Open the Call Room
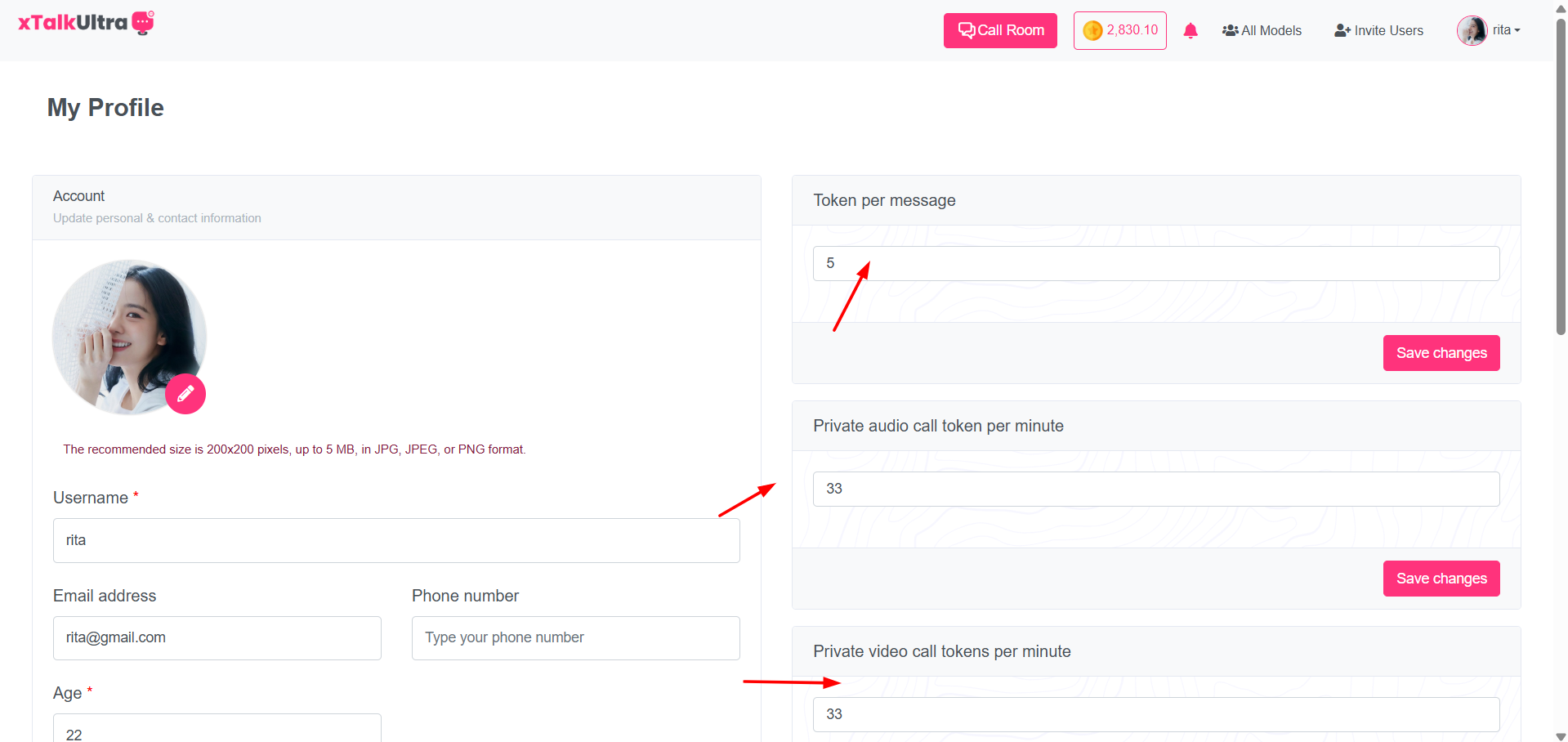 [1000, 30]
